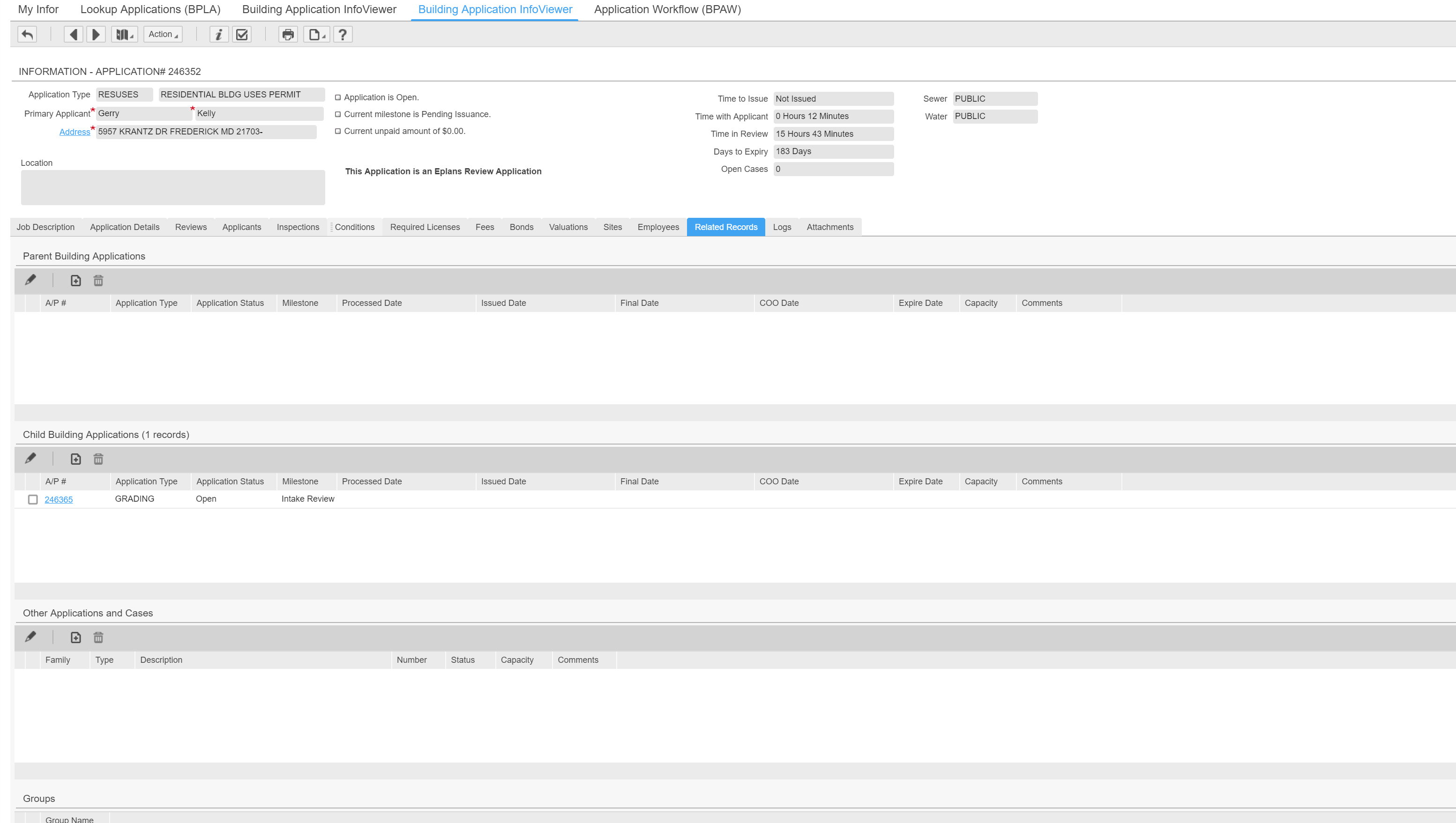Click the information 'i' toolbar icon

coord(219,35)
